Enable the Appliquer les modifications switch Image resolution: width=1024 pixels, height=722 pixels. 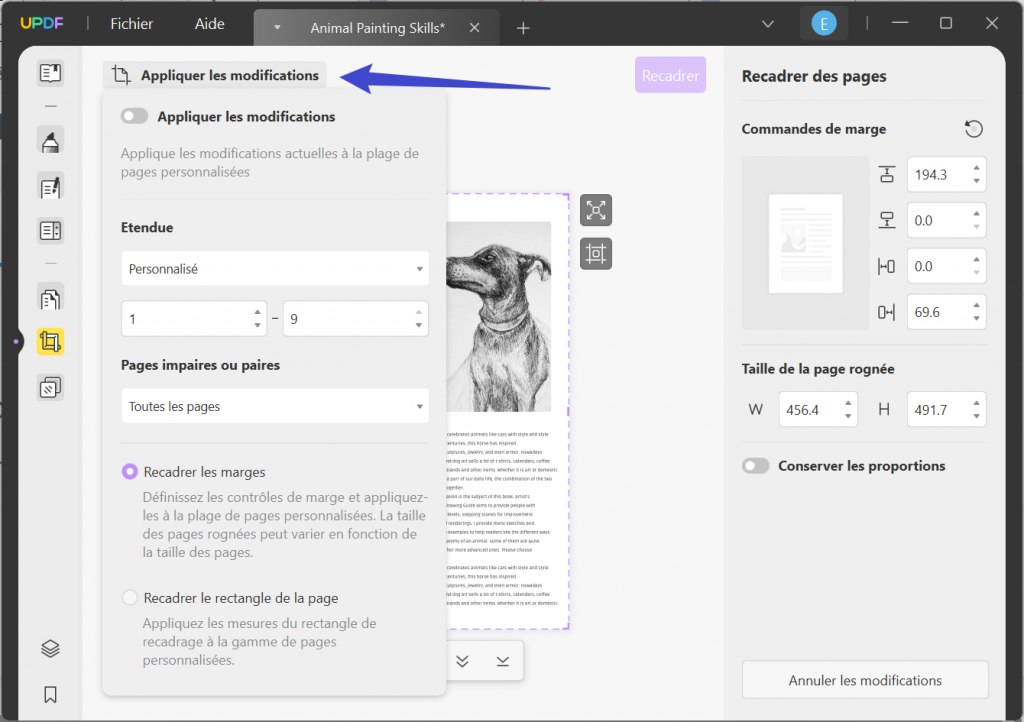point(134,115)
